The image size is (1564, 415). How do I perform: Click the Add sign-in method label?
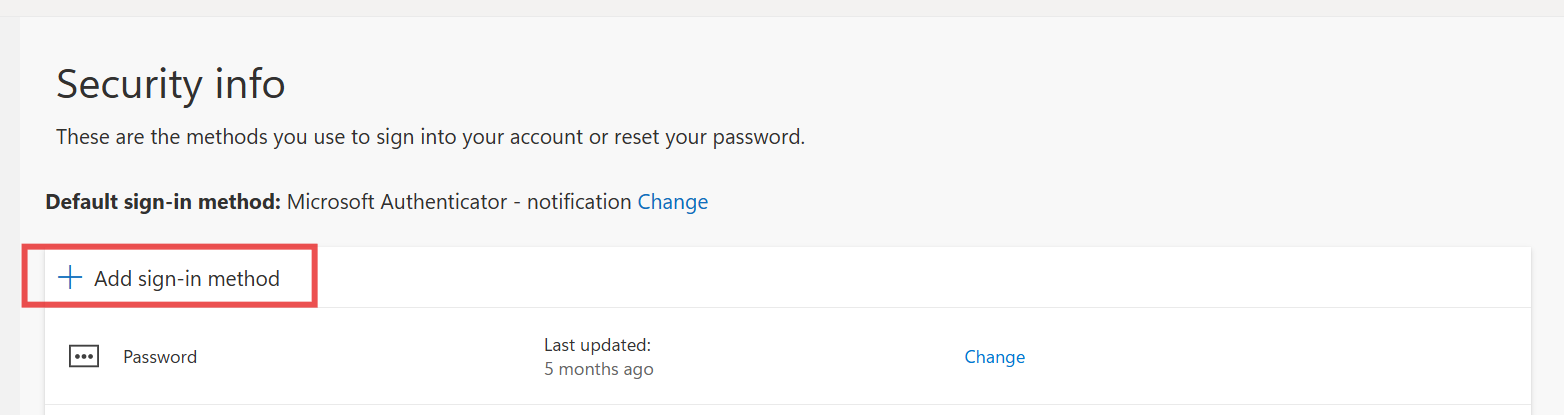click(x=187, y=279)
